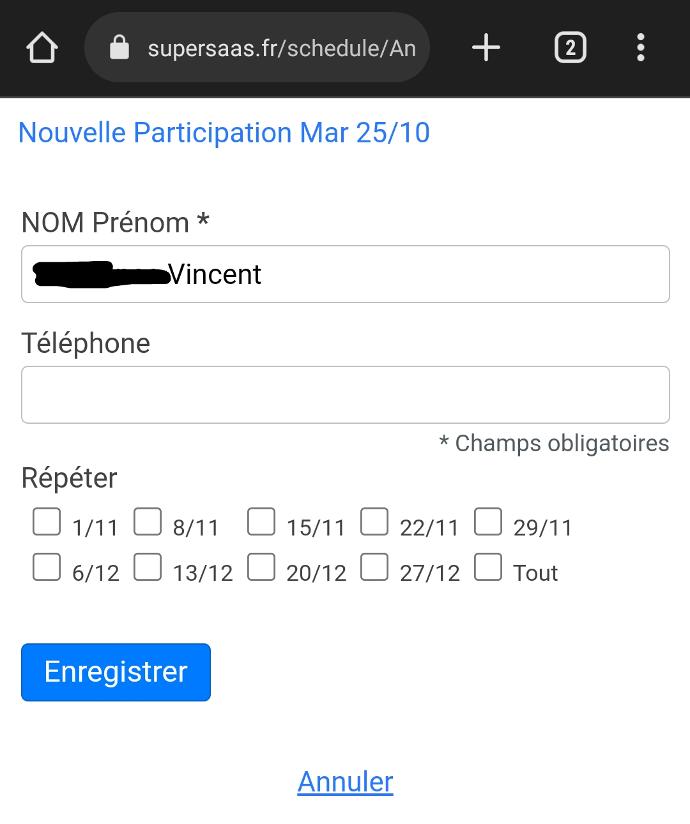Open the tab switcher showing 2 tabs
690x824 pixels.
(x=570, y=47)
